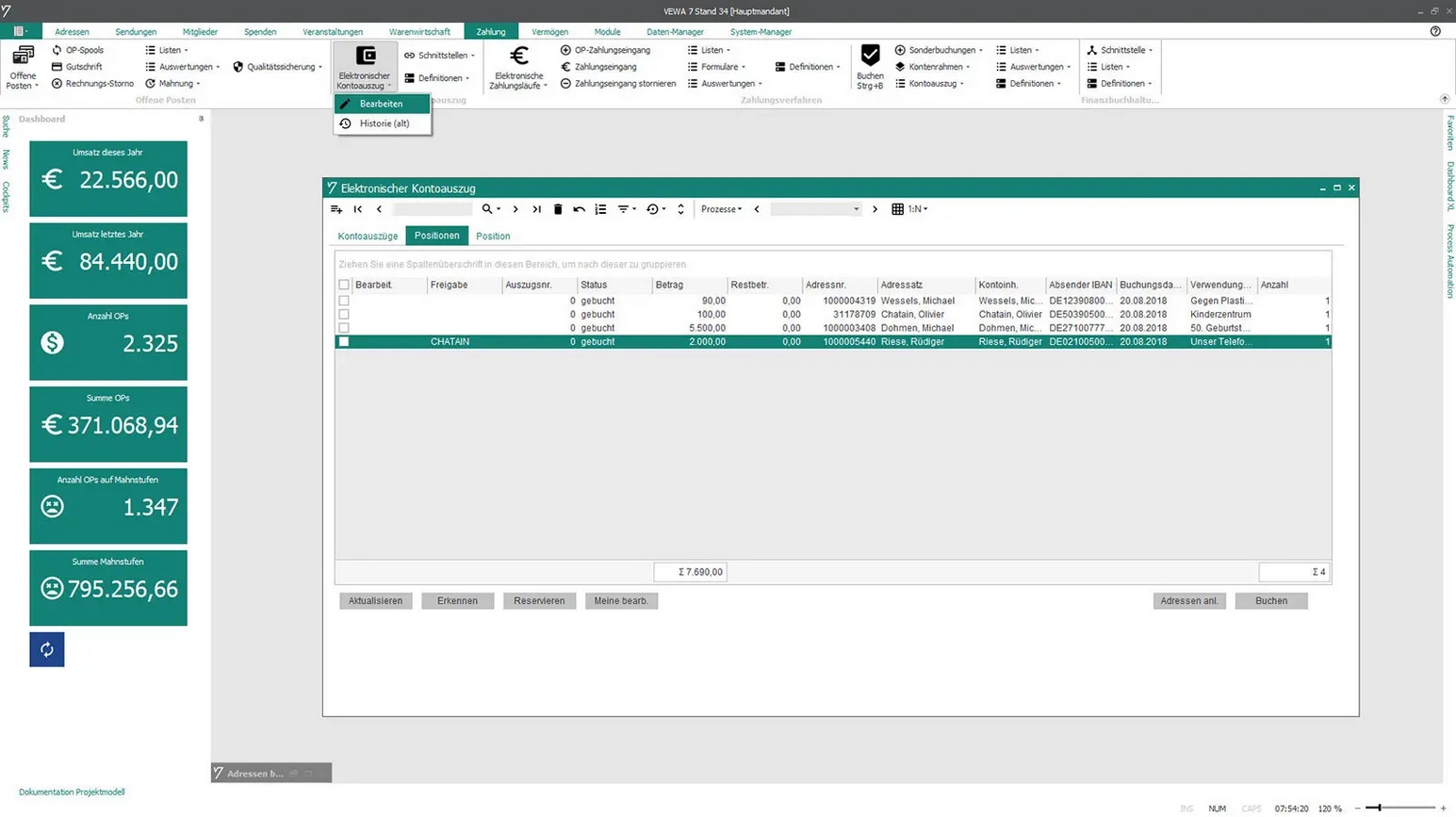Jump to last record icon

[x=536, y=209]
